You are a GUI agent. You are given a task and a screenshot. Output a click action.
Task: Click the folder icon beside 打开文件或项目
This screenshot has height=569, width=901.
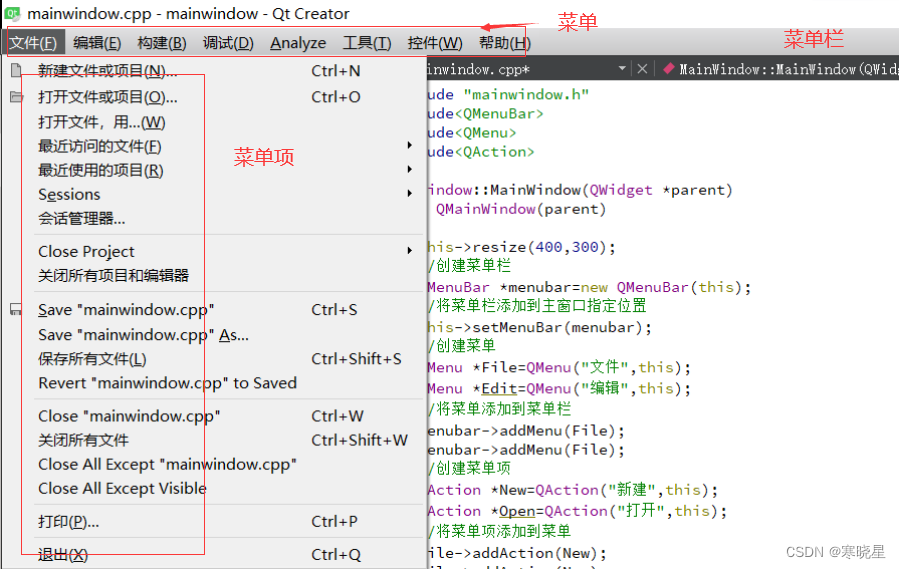point(16,97)
